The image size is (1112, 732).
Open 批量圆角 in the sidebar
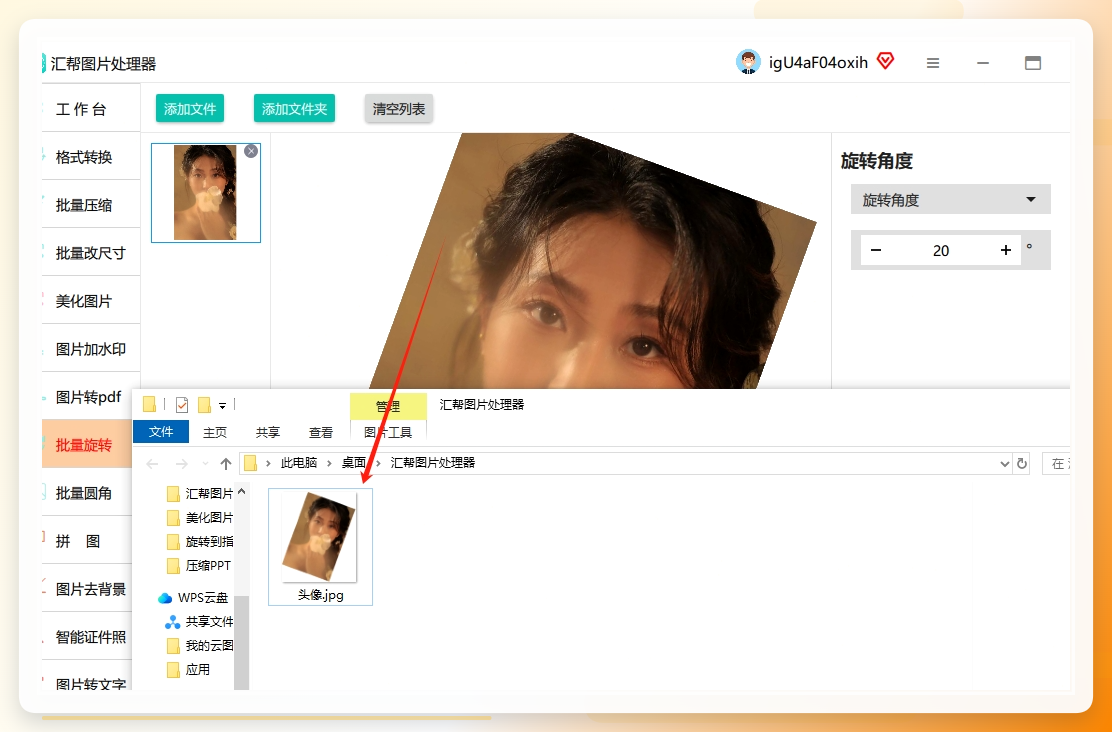(87, 493)
